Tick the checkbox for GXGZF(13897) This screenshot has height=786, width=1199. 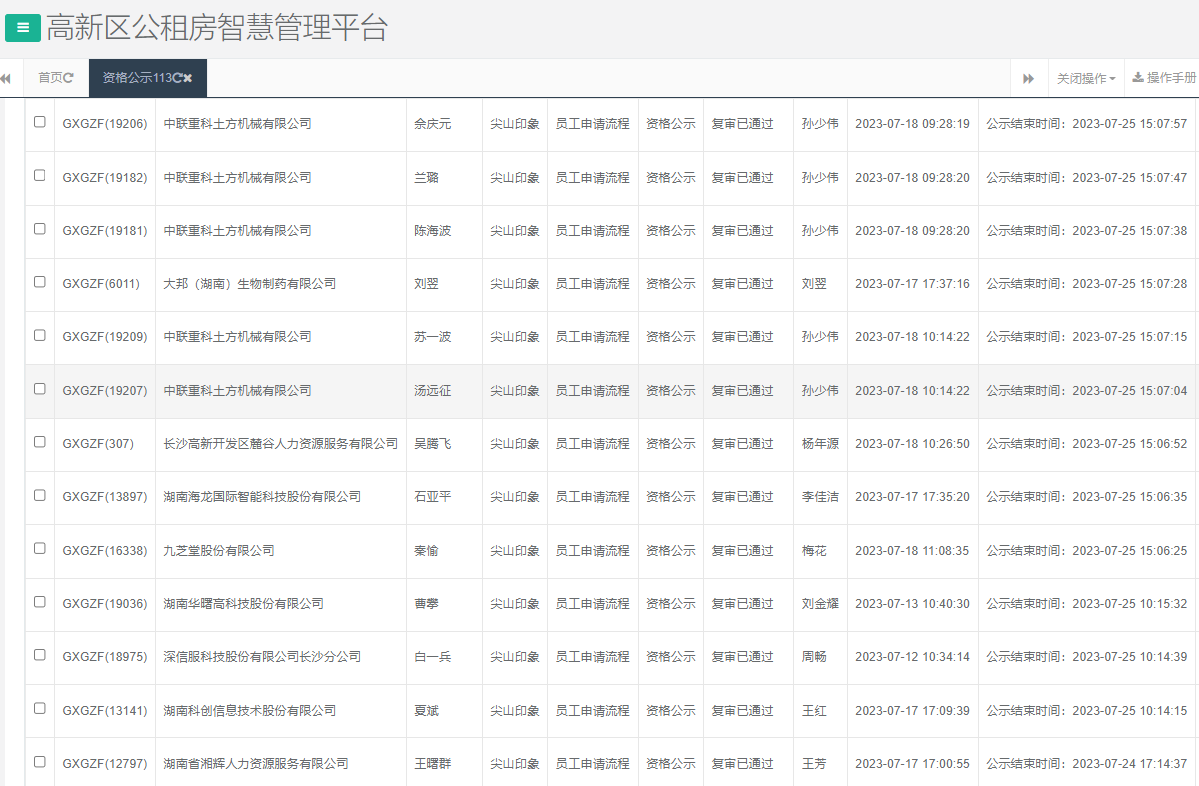pyautogui.click(x=40, y=495)
